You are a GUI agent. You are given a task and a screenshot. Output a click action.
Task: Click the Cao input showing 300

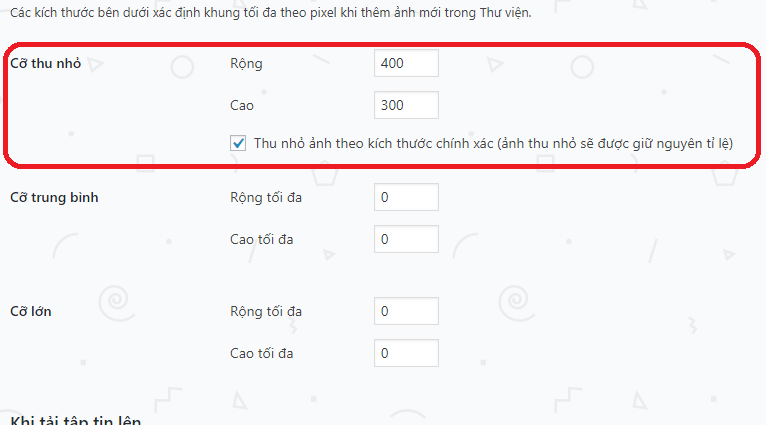(406, 104)
